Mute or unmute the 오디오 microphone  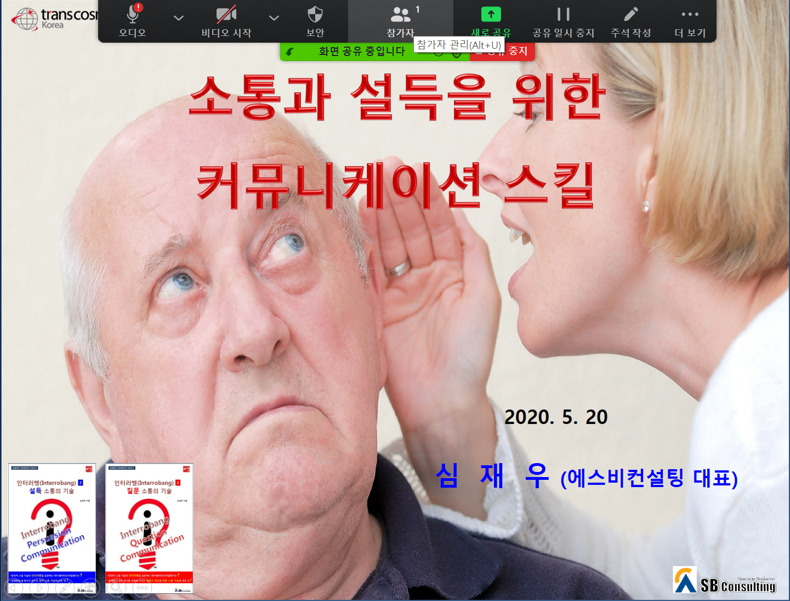(133, 21)
